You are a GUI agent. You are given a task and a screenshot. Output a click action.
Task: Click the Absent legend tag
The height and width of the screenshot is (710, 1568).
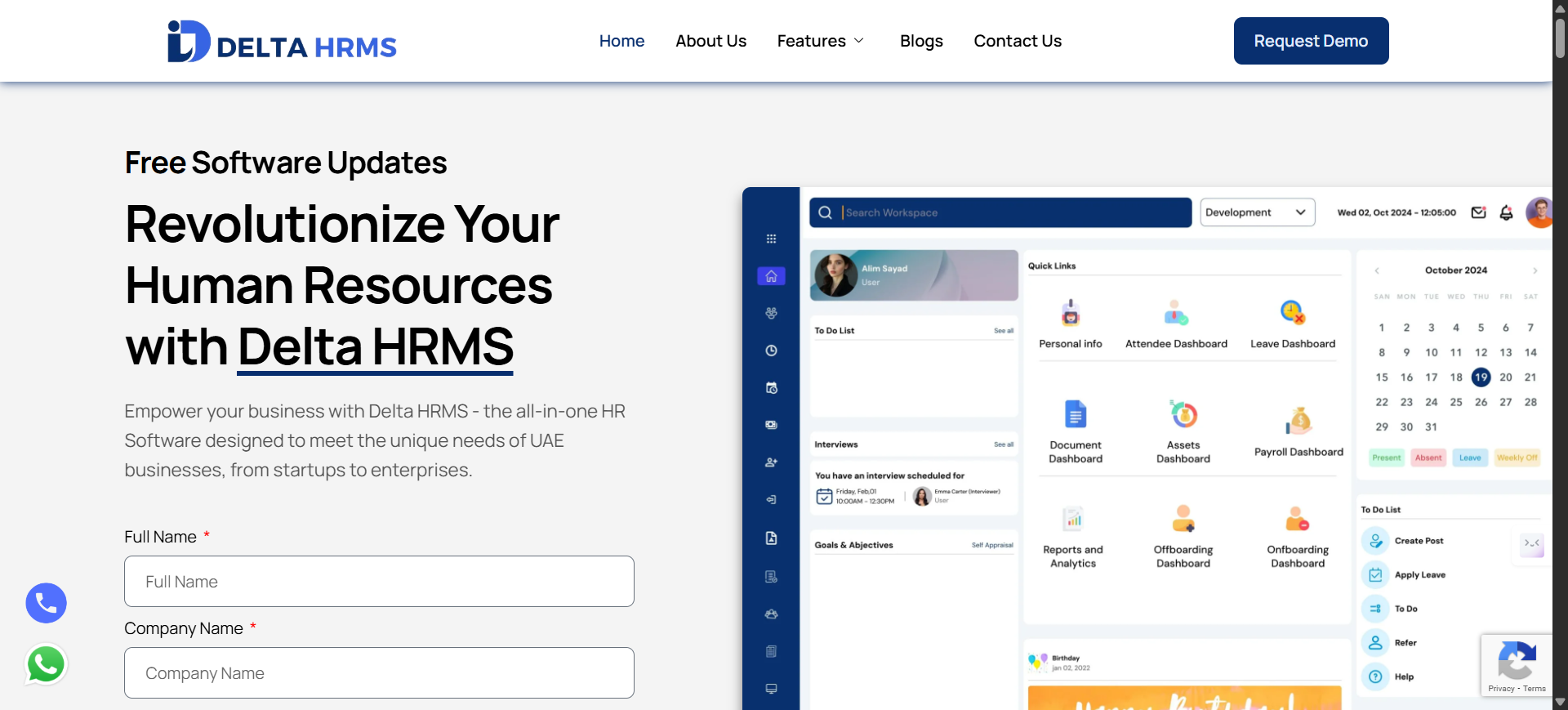click(x=1428, y=458)
